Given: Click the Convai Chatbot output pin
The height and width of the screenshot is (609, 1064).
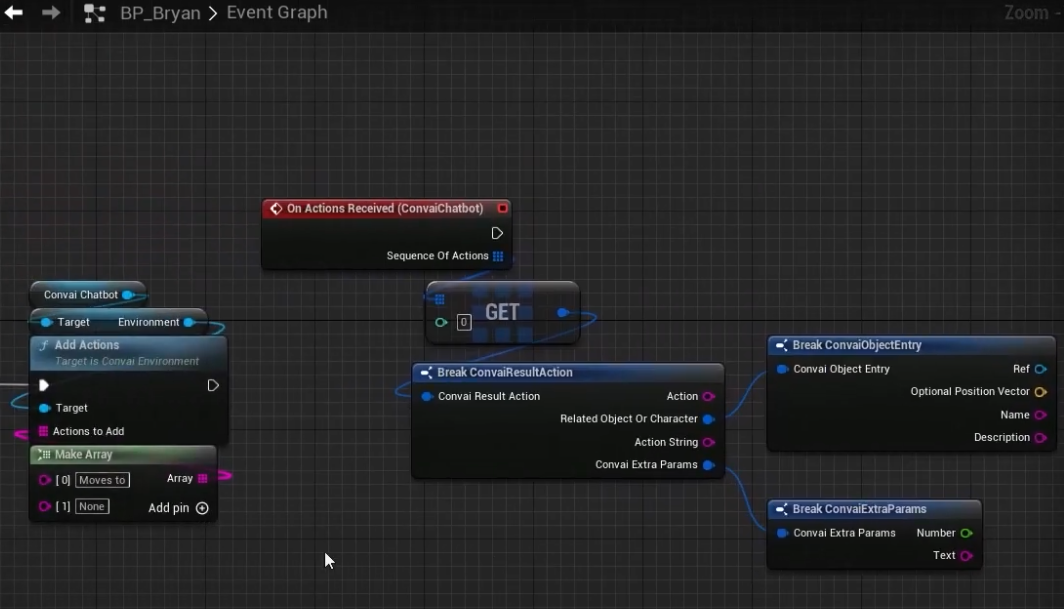Looking at the screenshot, I should 128,295.
